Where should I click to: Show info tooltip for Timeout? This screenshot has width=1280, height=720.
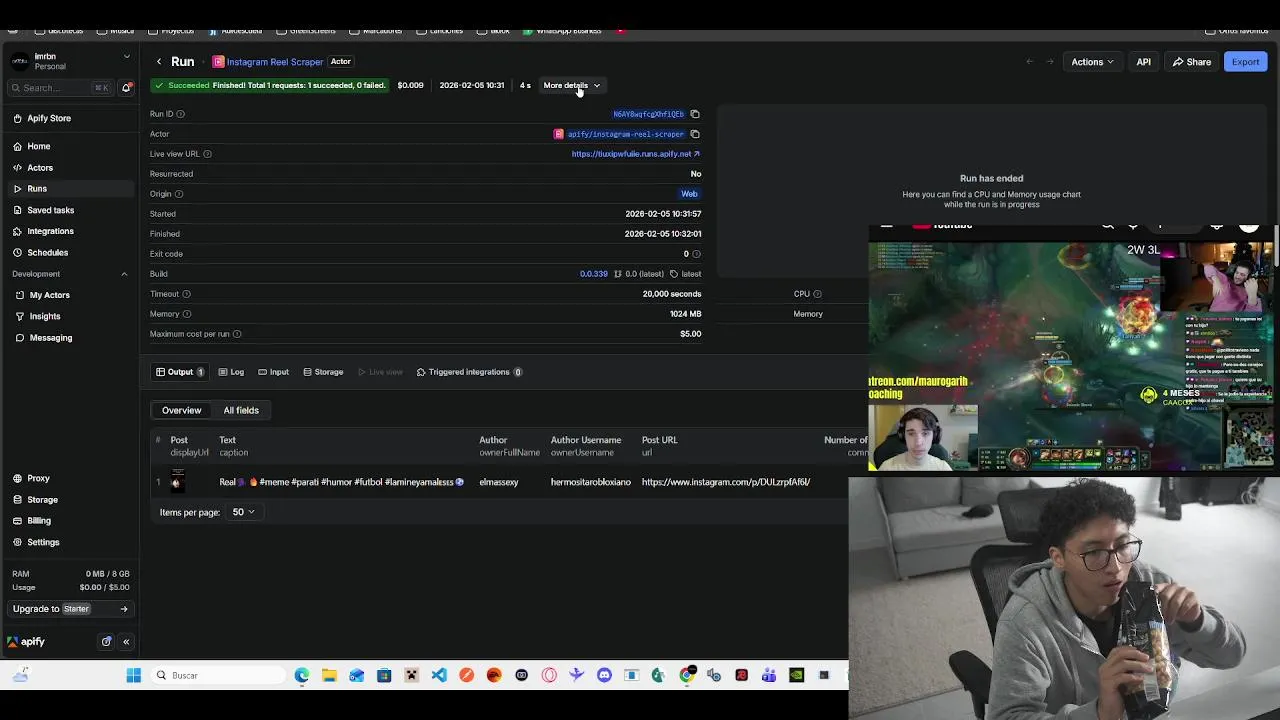[x=186, y=294]
